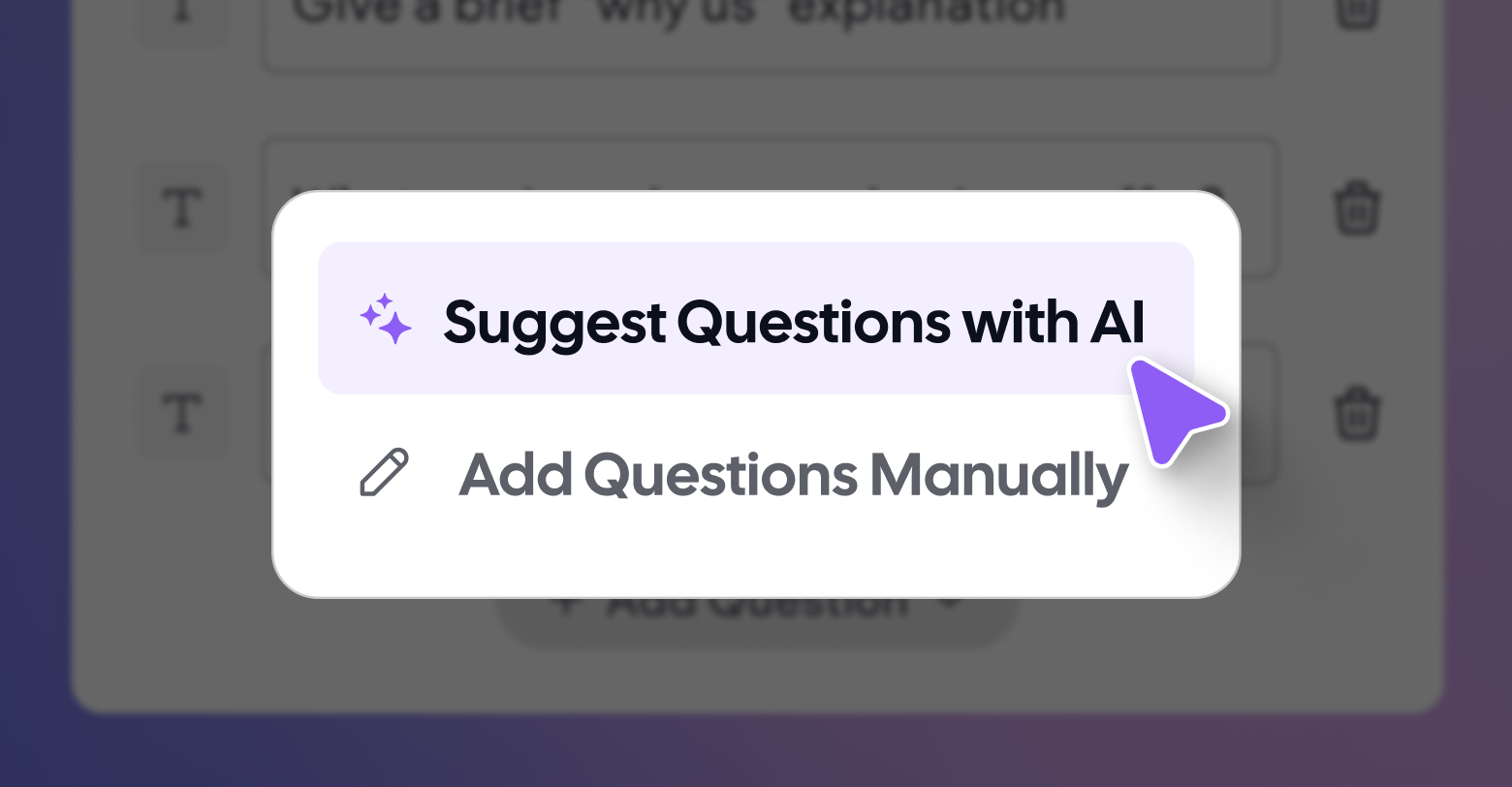Select Suggest Questions with AI option
Screen dimensions: 1512x787
793,321
